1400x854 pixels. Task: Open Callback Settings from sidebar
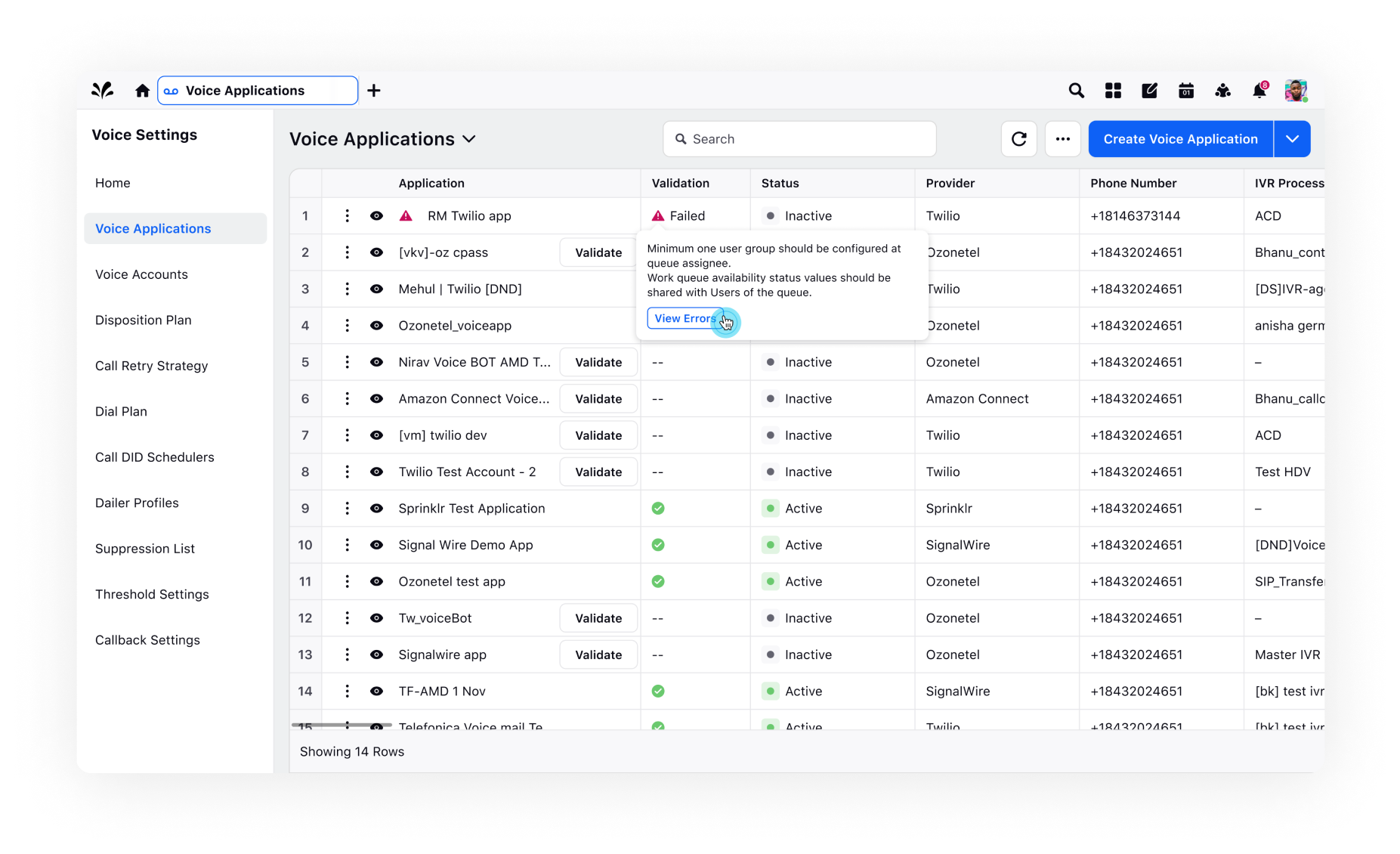click(147, 639)
